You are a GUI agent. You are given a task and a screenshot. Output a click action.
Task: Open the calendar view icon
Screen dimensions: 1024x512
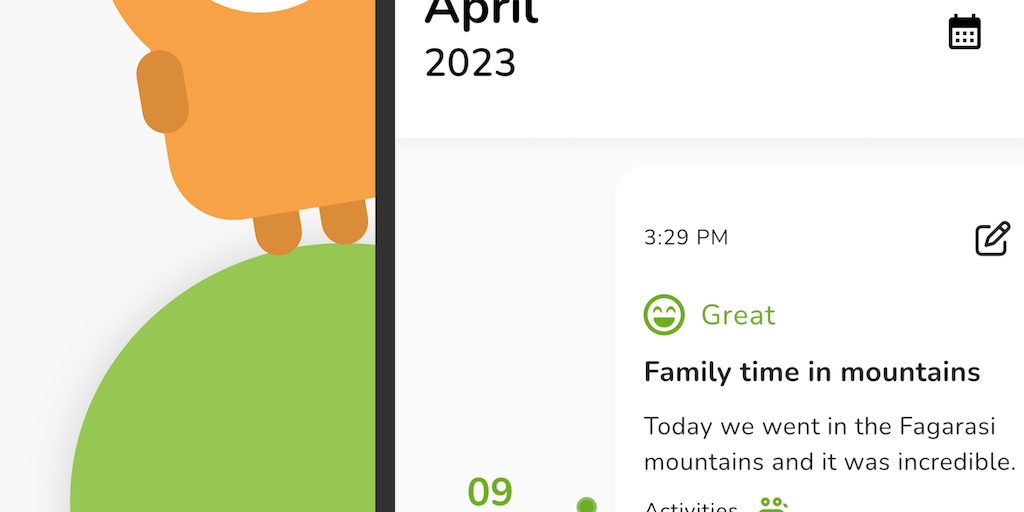[x=964, y=32]
